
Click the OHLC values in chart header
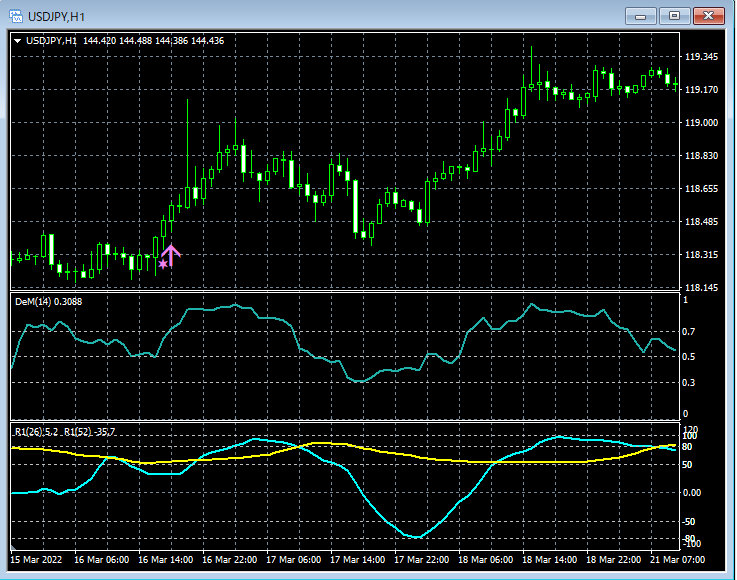(153, 41)
